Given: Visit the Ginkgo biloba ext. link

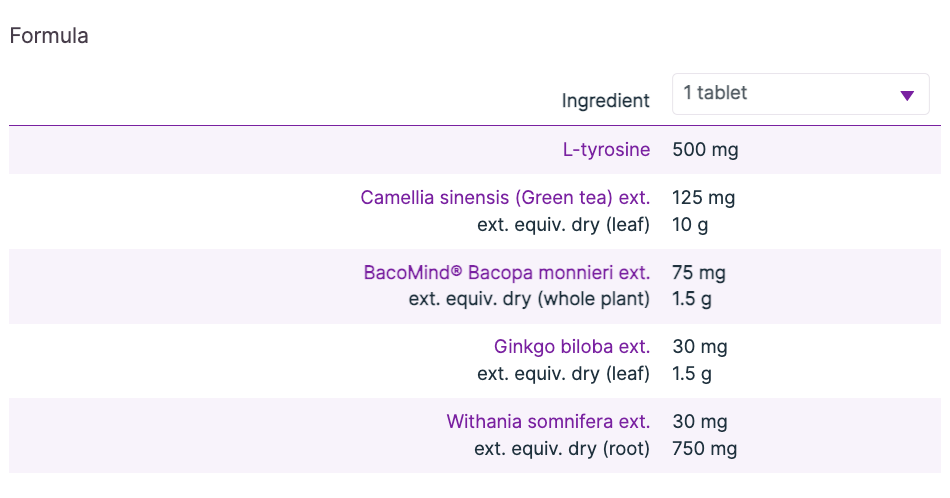Looking at the screenshot, I should click(x=572, y=347).
